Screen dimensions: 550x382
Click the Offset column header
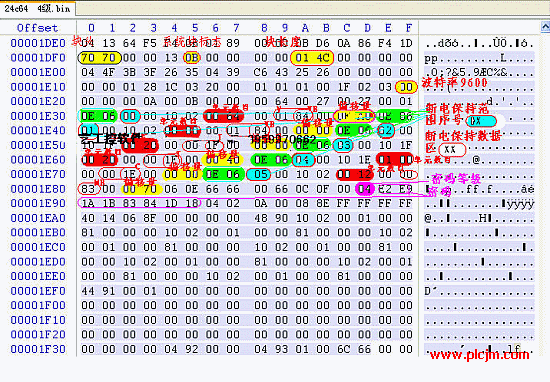tap(38, 28)
